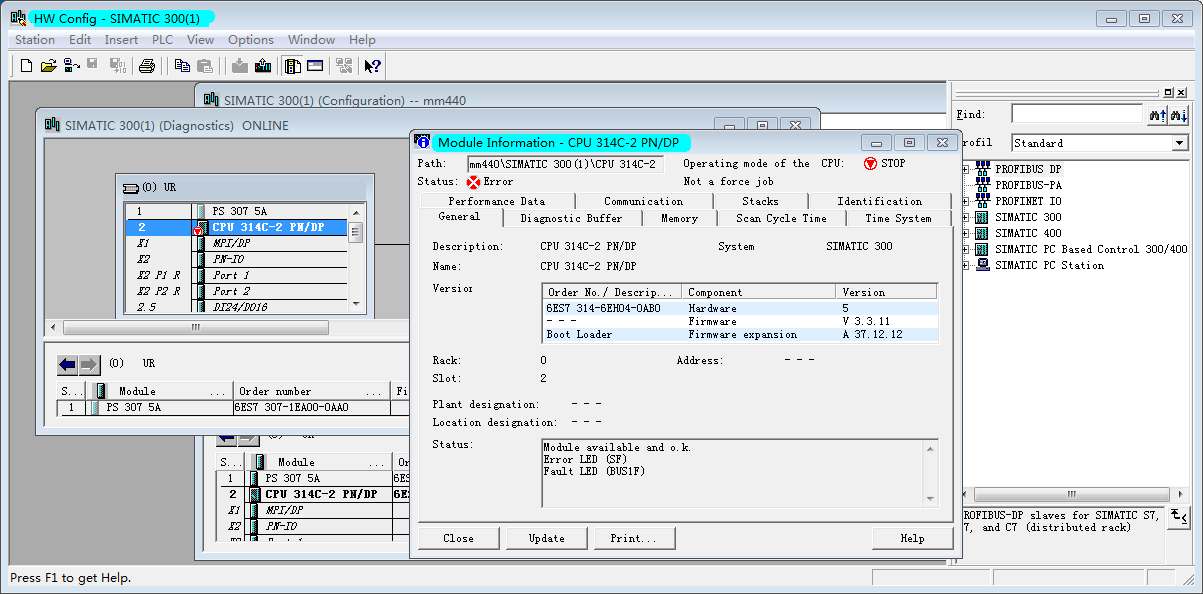The width and height of the screenshot is (1203, 594).
Task: Click the Find input field in catalog
Action: [1076, 114]
